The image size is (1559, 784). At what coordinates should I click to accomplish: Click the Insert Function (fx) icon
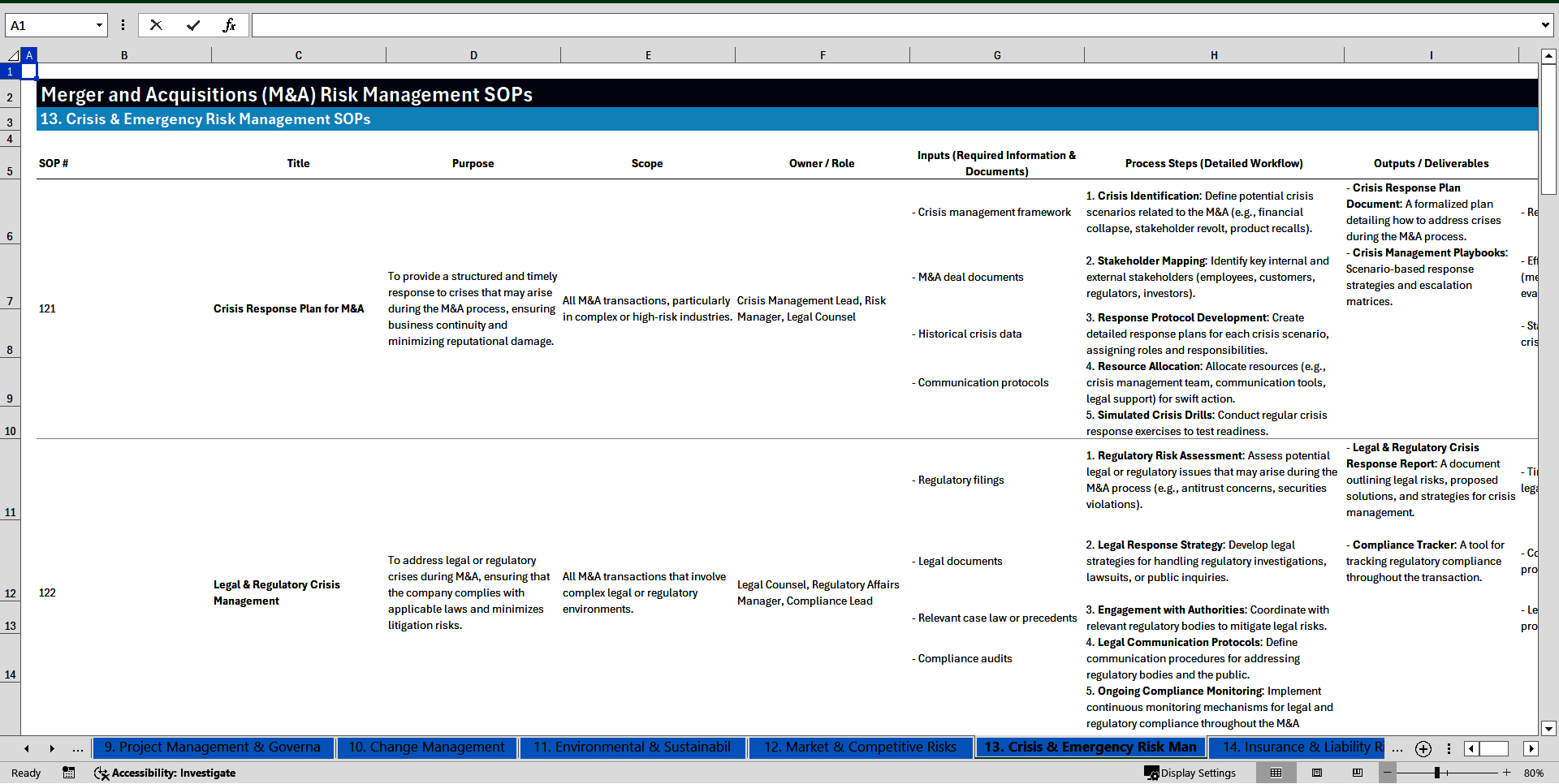point(231,25)
